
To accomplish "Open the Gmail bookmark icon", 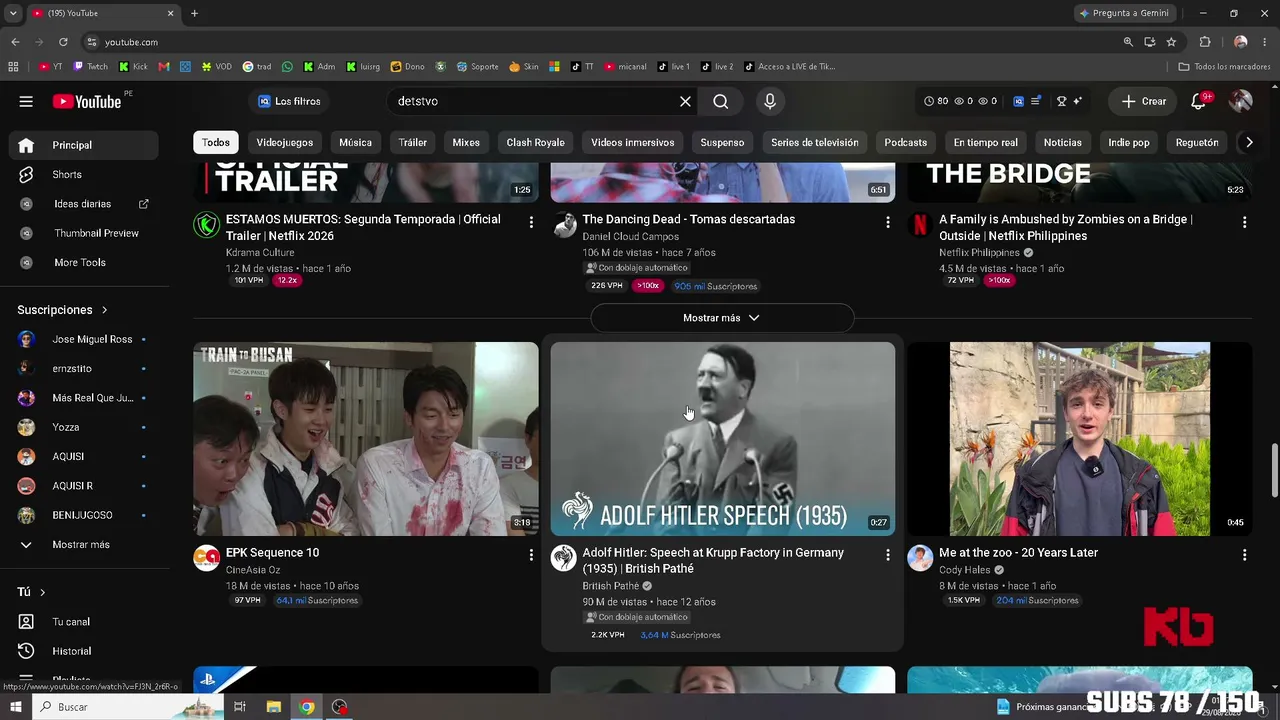I will pyautogui.click(x=164, y=67).
